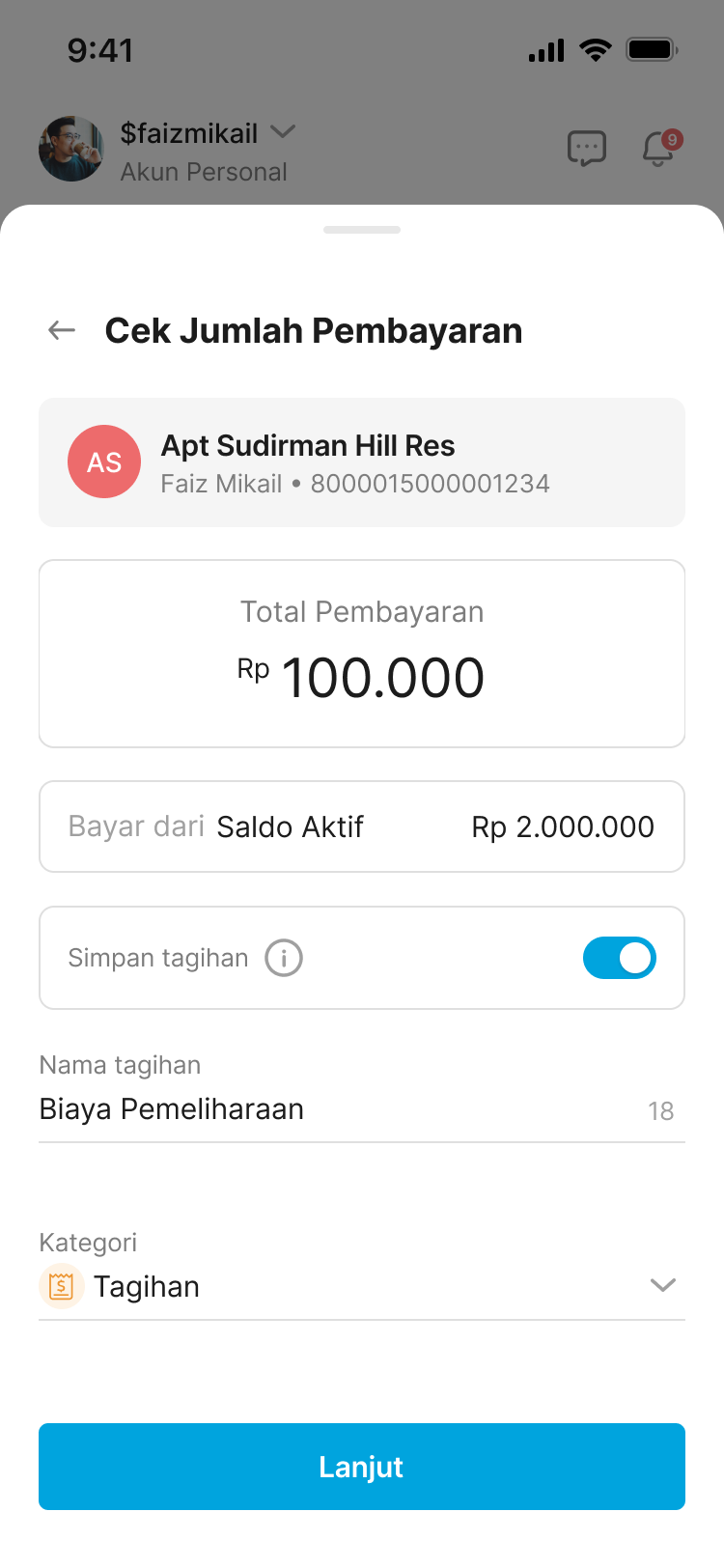Tap the Total Pembayaran amount box
The image size is (724, 1568).
point(362,654)
